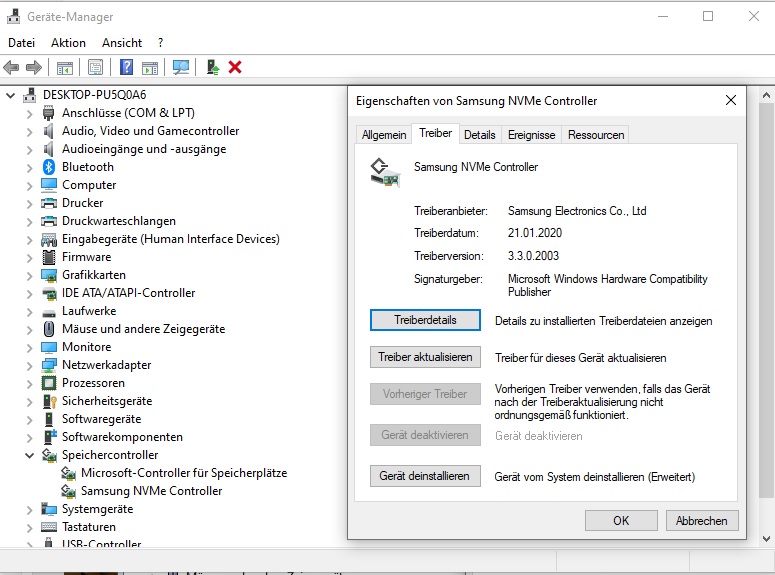This screenshot has height=575, width=775.
Task: Collapse the Speichercontroller category
Action: click(x=29, y=455)
